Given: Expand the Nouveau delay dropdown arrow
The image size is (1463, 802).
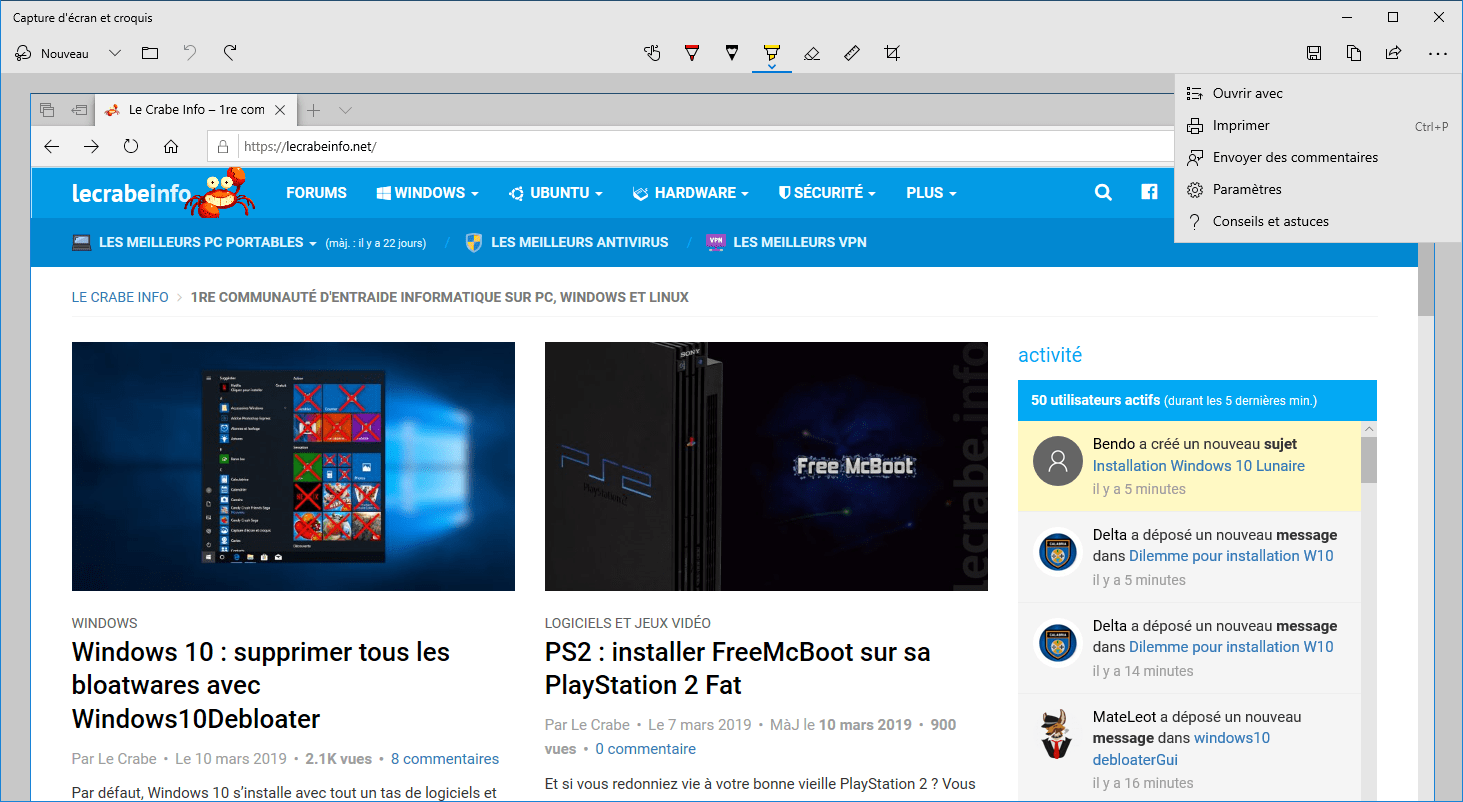Looking at the screenshot, I should [115, 53].
